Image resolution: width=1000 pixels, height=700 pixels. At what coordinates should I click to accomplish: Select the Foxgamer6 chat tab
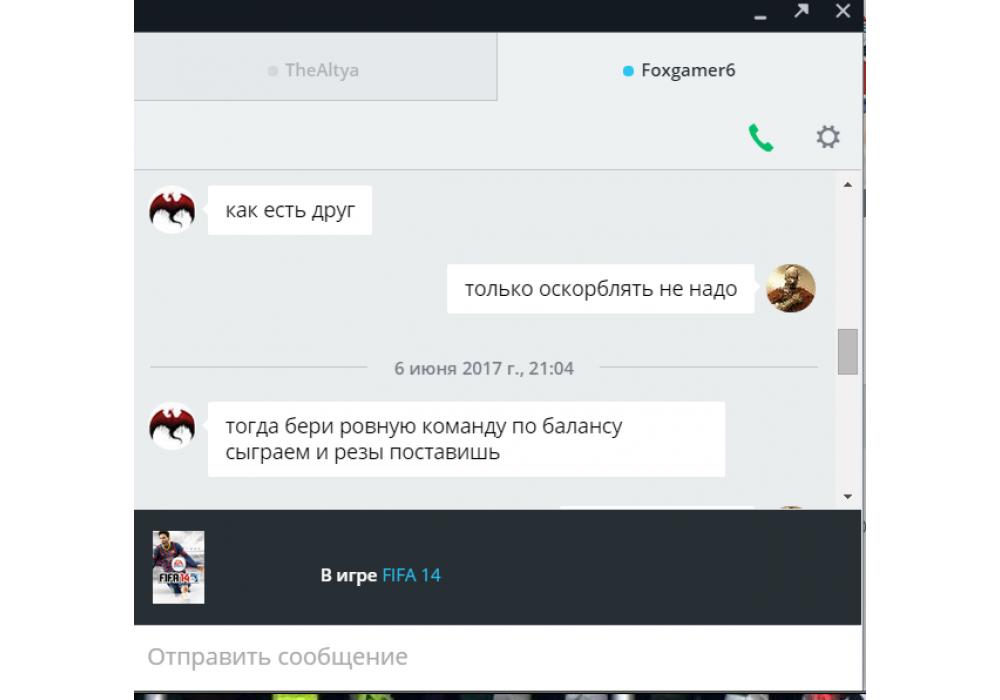tap(679, 71)
